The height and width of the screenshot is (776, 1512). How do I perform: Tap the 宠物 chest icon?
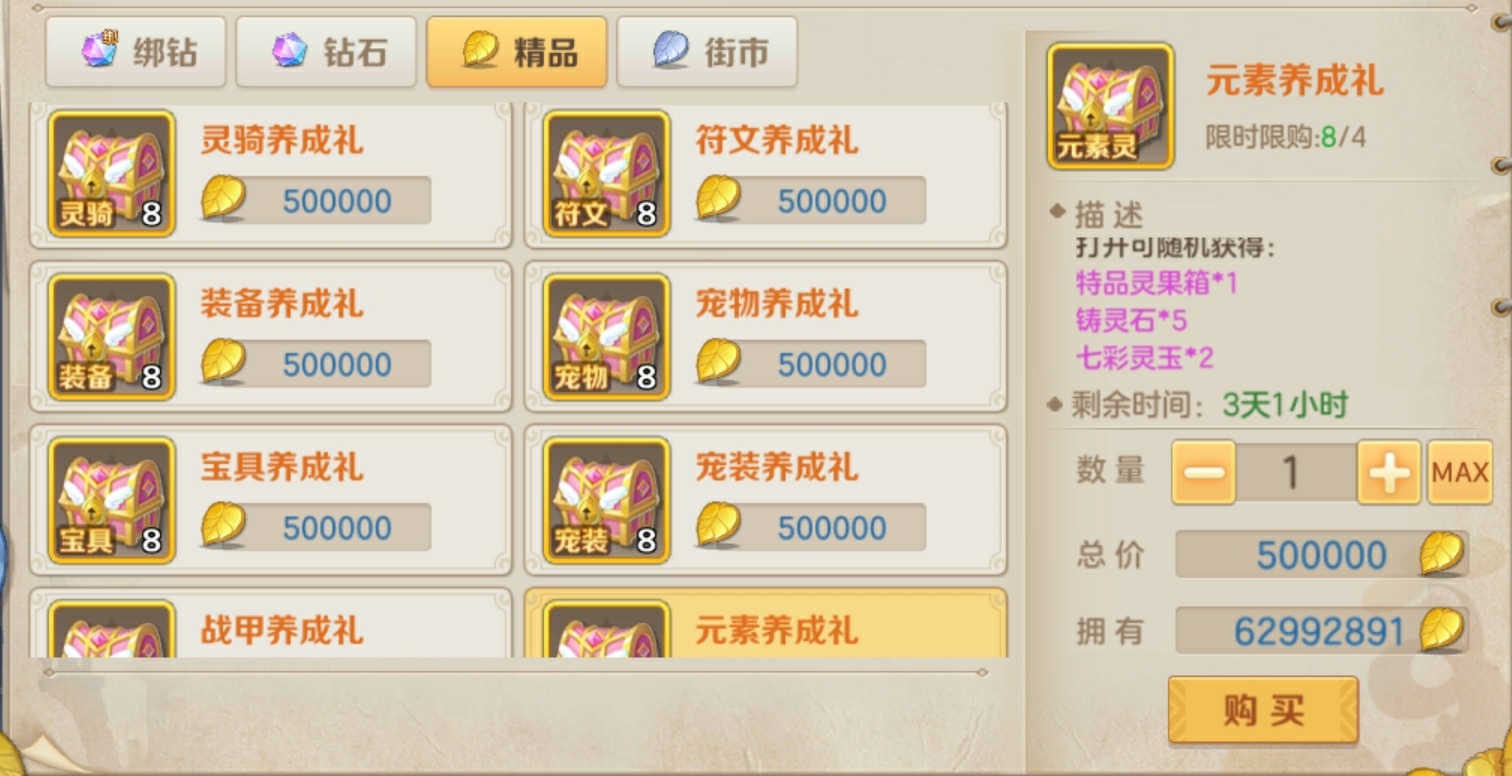[606, 336]
